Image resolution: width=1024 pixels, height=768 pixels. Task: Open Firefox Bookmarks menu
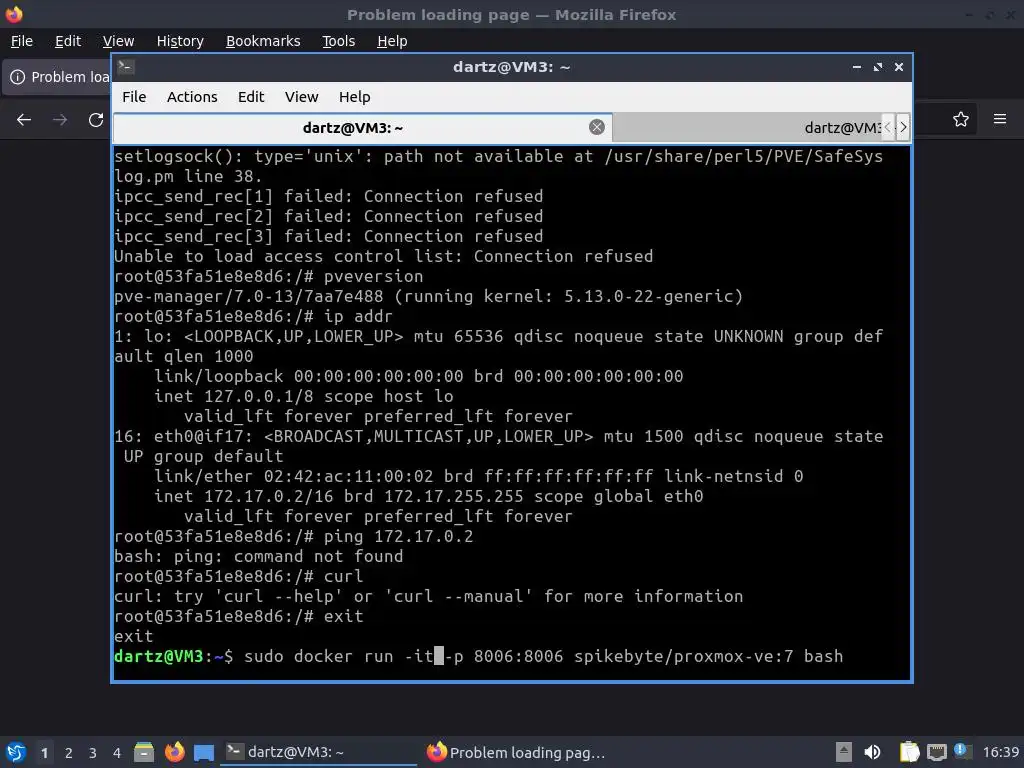[x=263, y=41]
